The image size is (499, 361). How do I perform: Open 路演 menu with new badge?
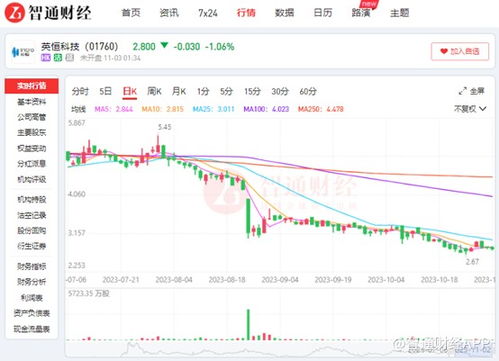click(361, 13)
